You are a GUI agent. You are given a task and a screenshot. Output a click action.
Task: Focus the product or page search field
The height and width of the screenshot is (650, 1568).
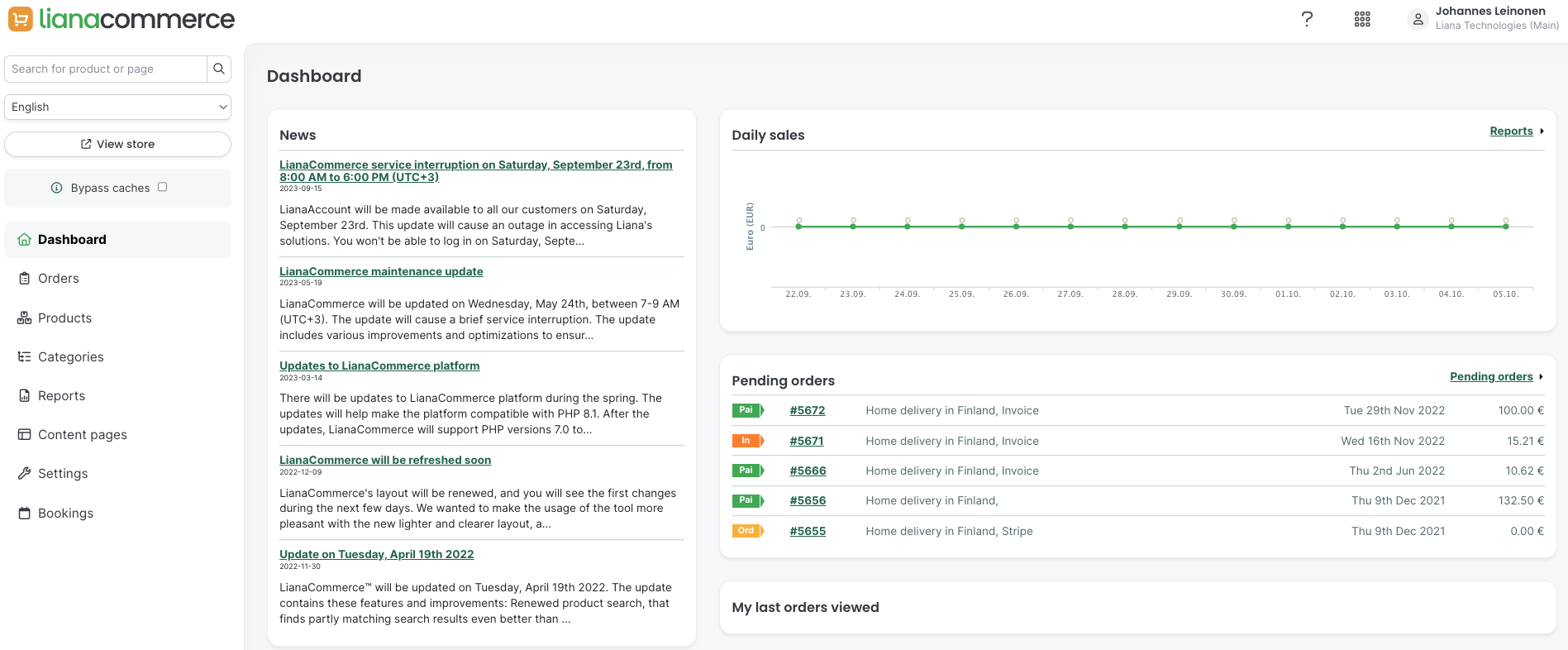coord(106,69)
